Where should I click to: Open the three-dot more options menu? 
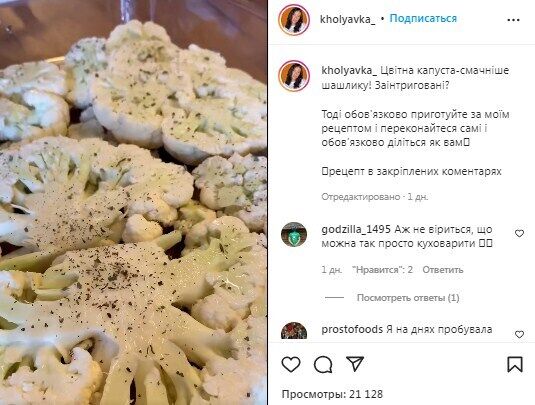click(x=513, y=20)
